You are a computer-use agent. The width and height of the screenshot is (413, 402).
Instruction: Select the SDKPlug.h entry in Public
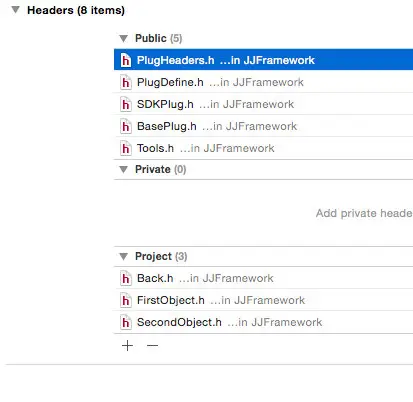coord(263,104)
